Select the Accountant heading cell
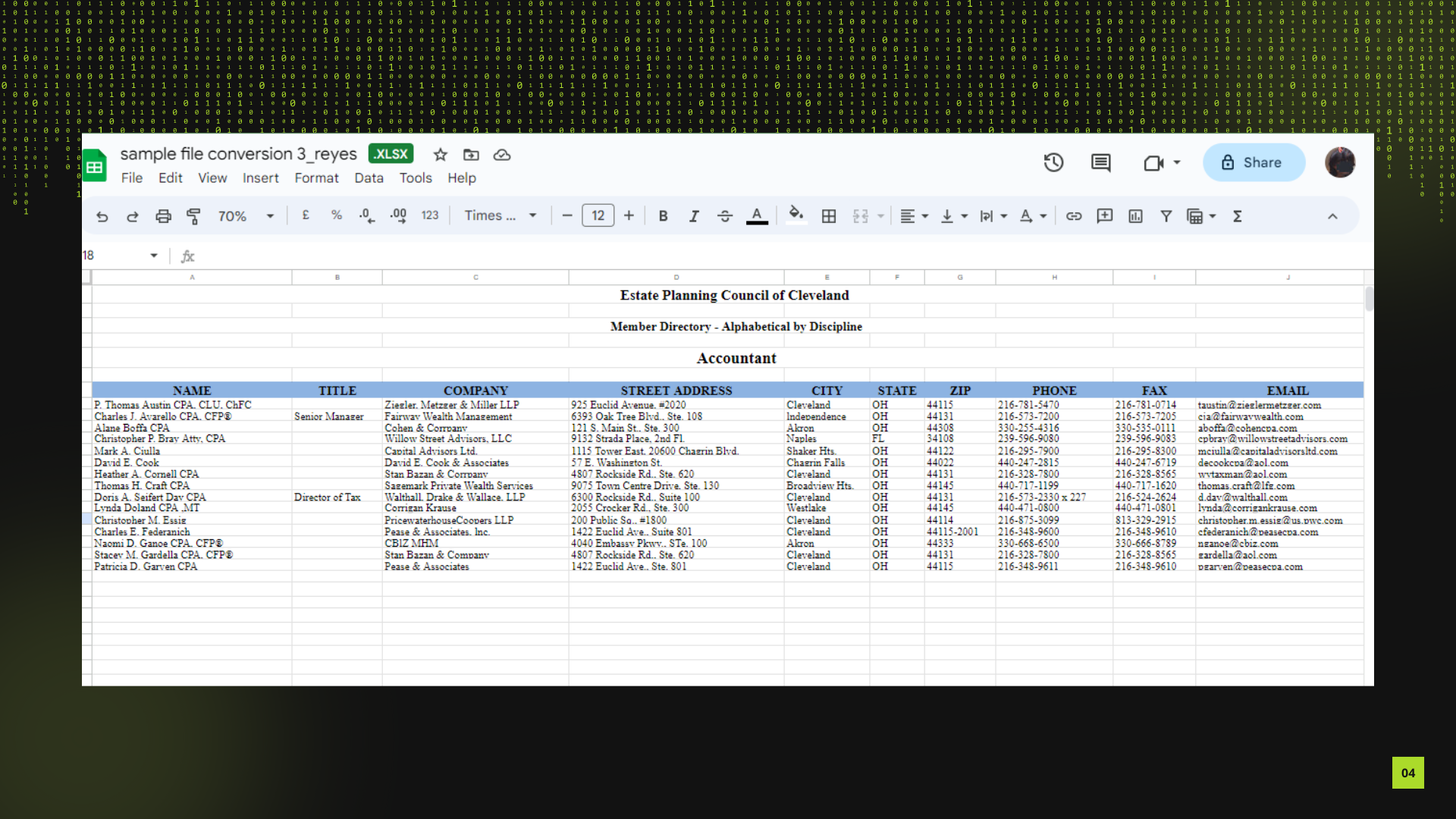Screen dimensions: 1456x819 (x=736, y=358)
